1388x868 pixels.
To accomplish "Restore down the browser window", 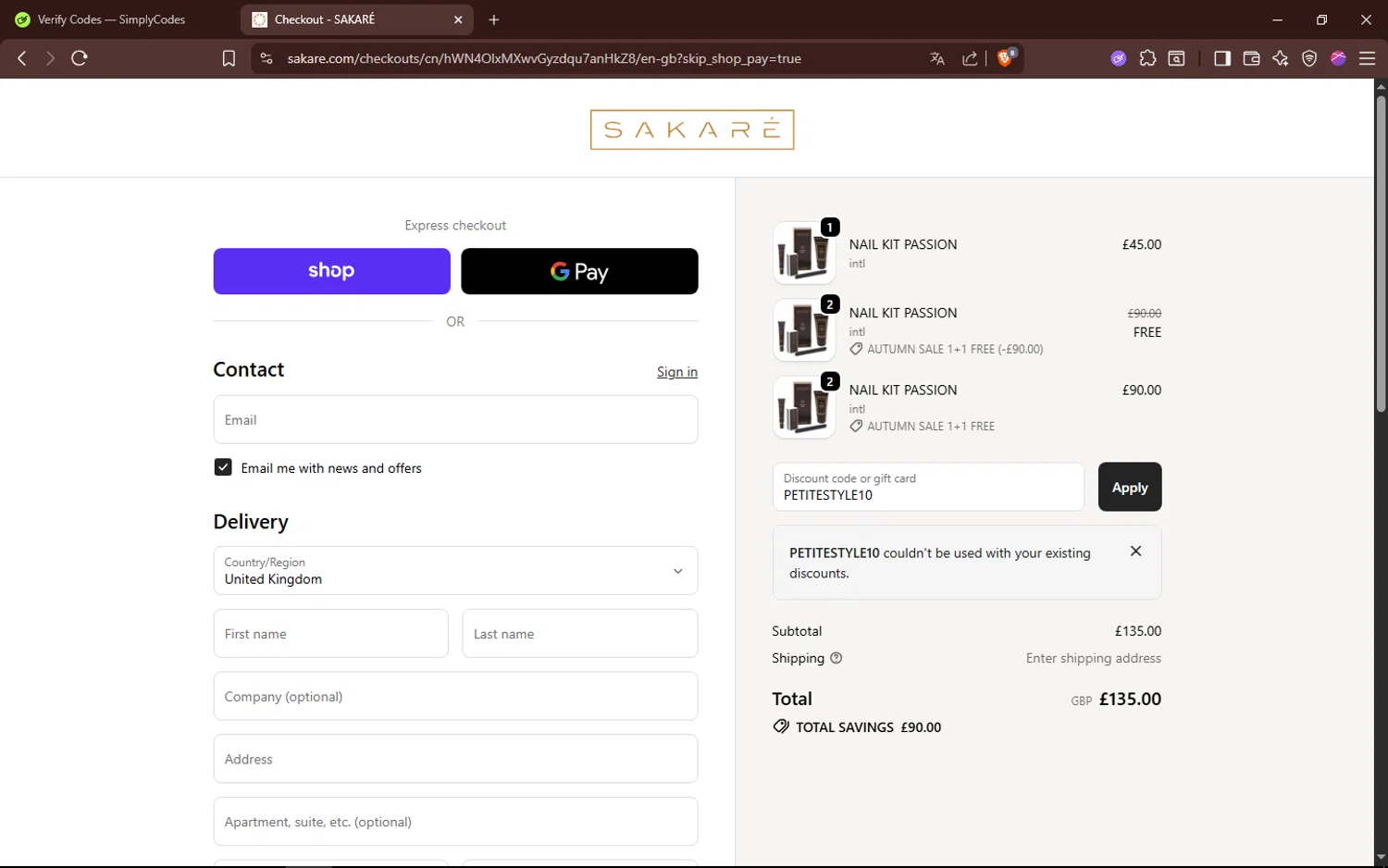I will click(1321, 19).
